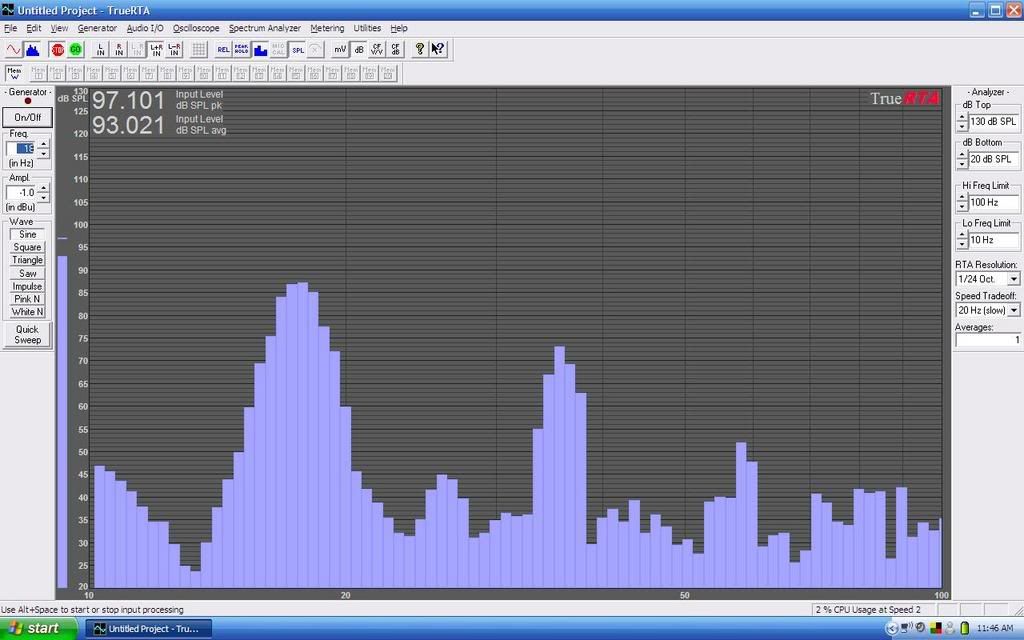Toggle the PEAK HOLD toolbar icon

pos(242,50)
